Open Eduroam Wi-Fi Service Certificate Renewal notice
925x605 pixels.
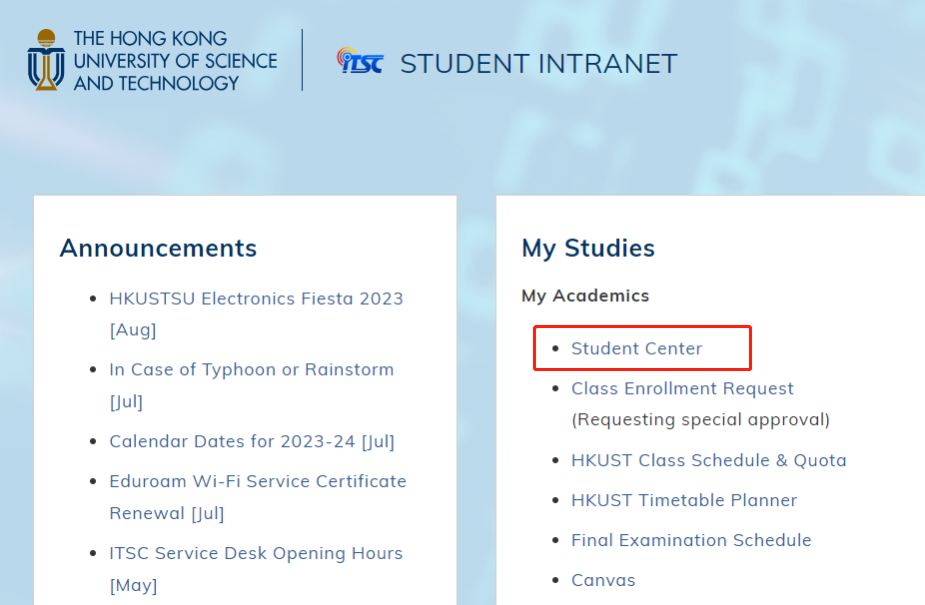[x=257, y=481]
